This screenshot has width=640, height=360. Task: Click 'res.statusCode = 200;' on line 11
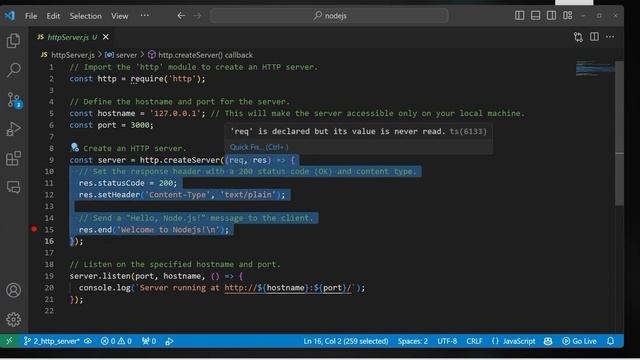pyautogui.click(x=128, y=183)
